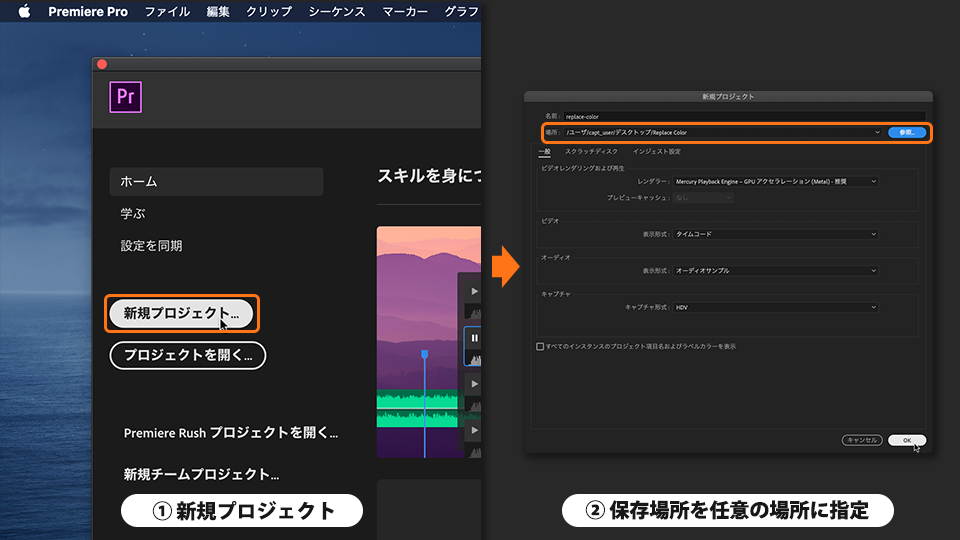Open Premiere Rush プロジェクトを開く... link
Viewport: 960px width, 540px height.
click(x=231, y=433)
